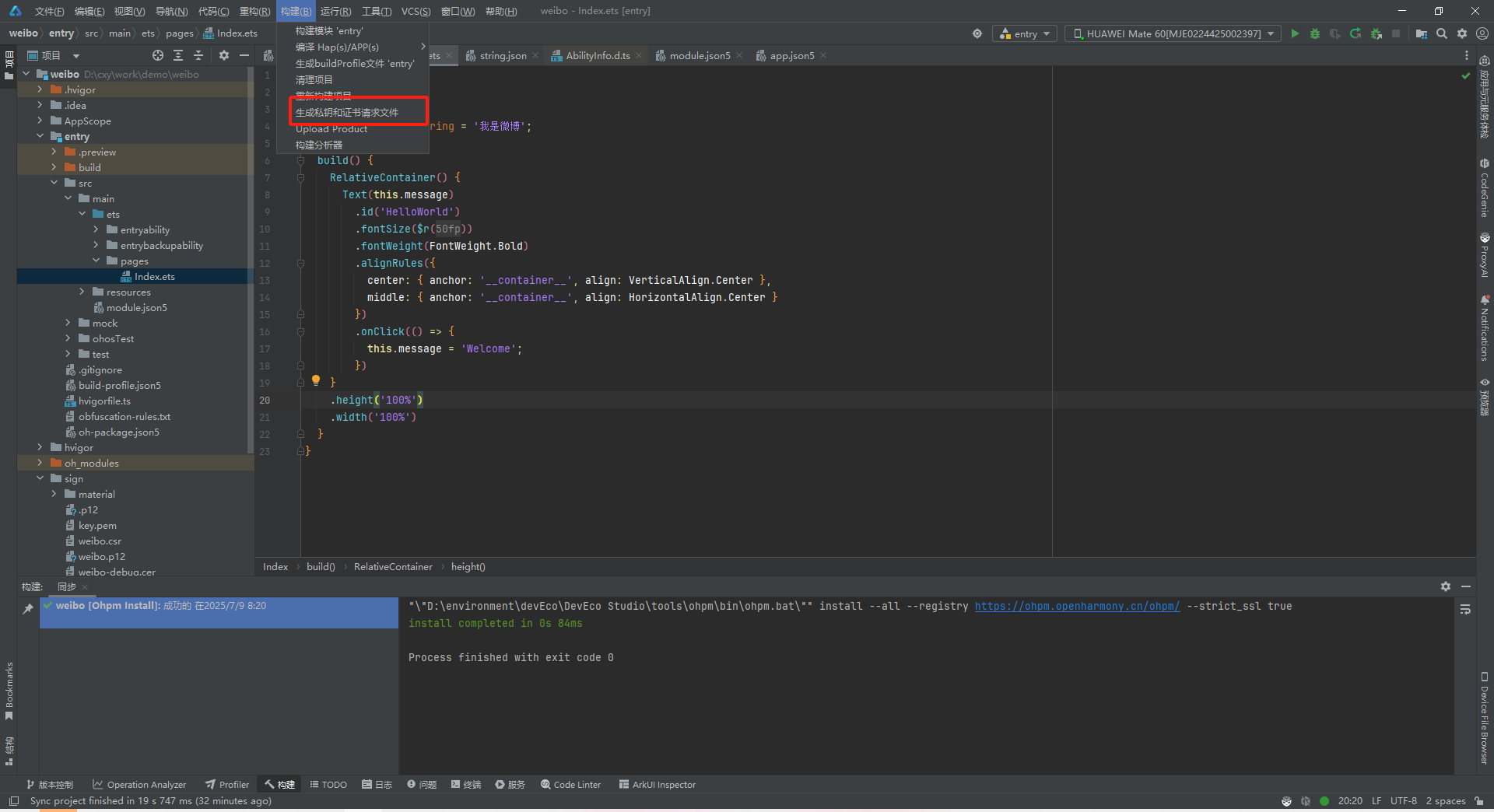
Task: Open HUAWEI Mate 60 device dropdown
Action: [x=1173, y=33]
